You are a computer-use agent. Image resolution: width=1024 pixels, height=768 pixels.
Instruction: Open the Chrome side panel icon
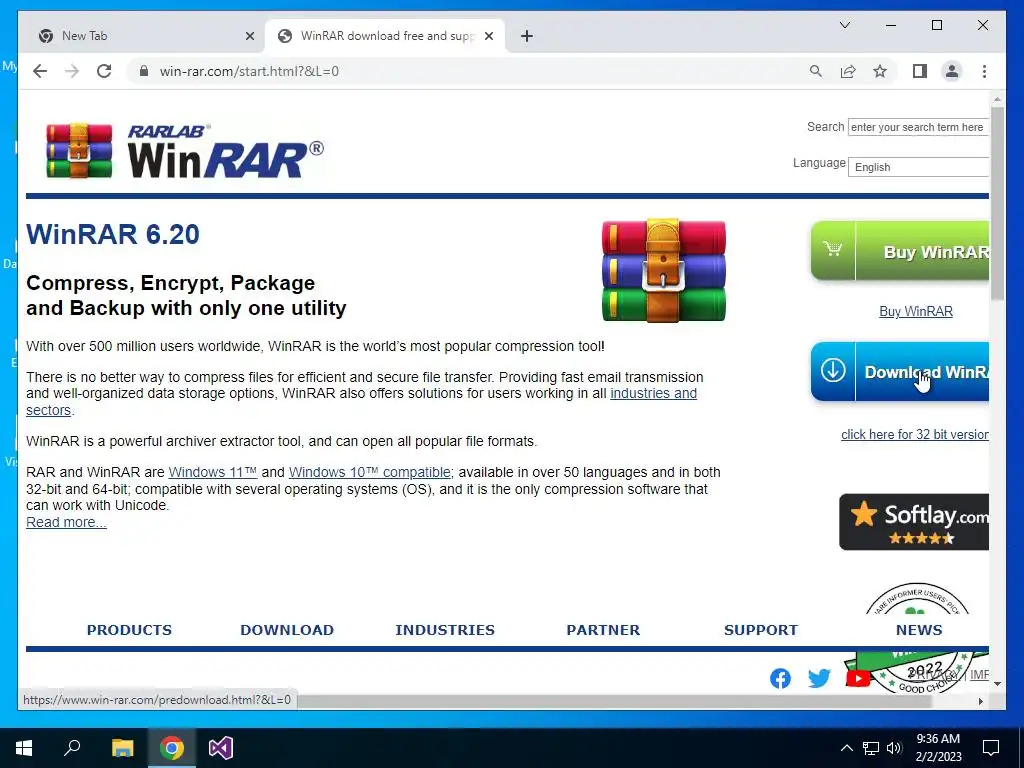click(x=920, y=71)
